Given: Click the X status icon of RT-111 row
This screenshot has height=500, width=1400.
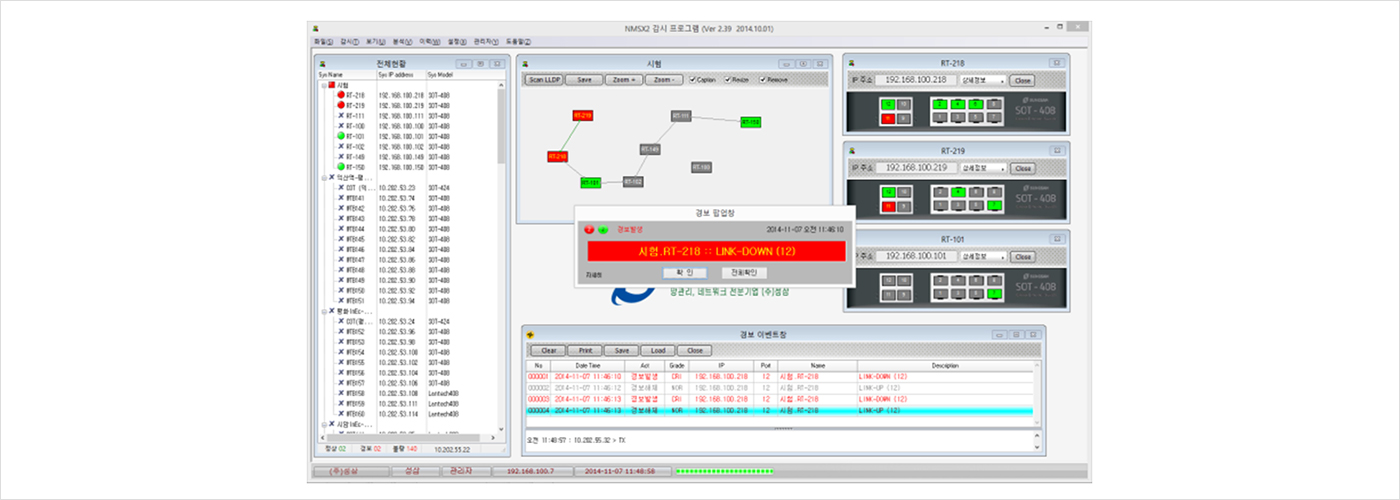Looking at the screenshot, I should (342, 115).
